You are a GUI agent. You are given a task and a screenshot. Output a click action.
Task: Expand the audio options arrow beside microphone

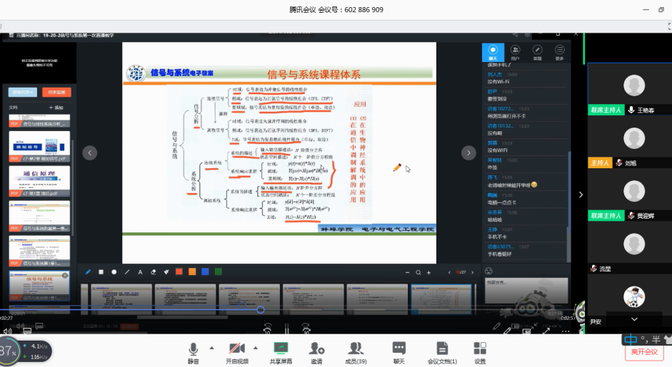coord(212,348)
